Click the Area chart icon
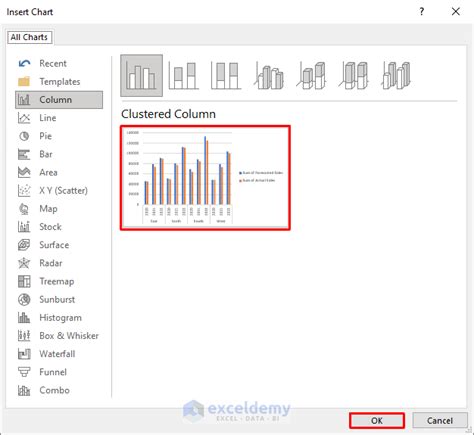The image size is (474, 435). [x=24, y=172]
